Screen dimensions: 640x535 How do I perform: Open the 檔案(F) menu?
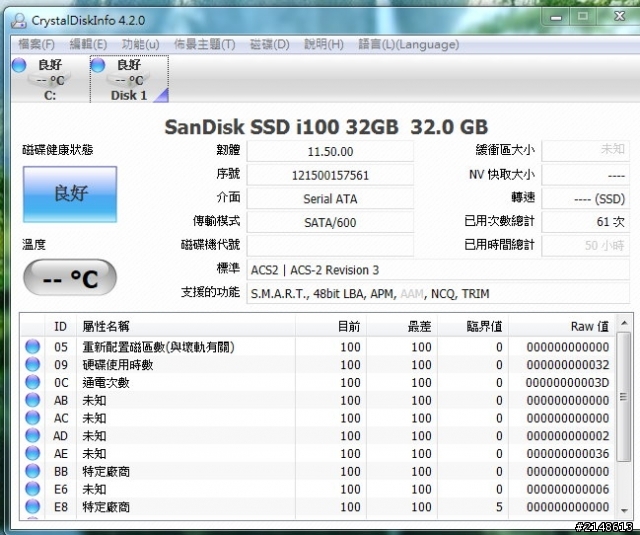(x=36, y=44)
